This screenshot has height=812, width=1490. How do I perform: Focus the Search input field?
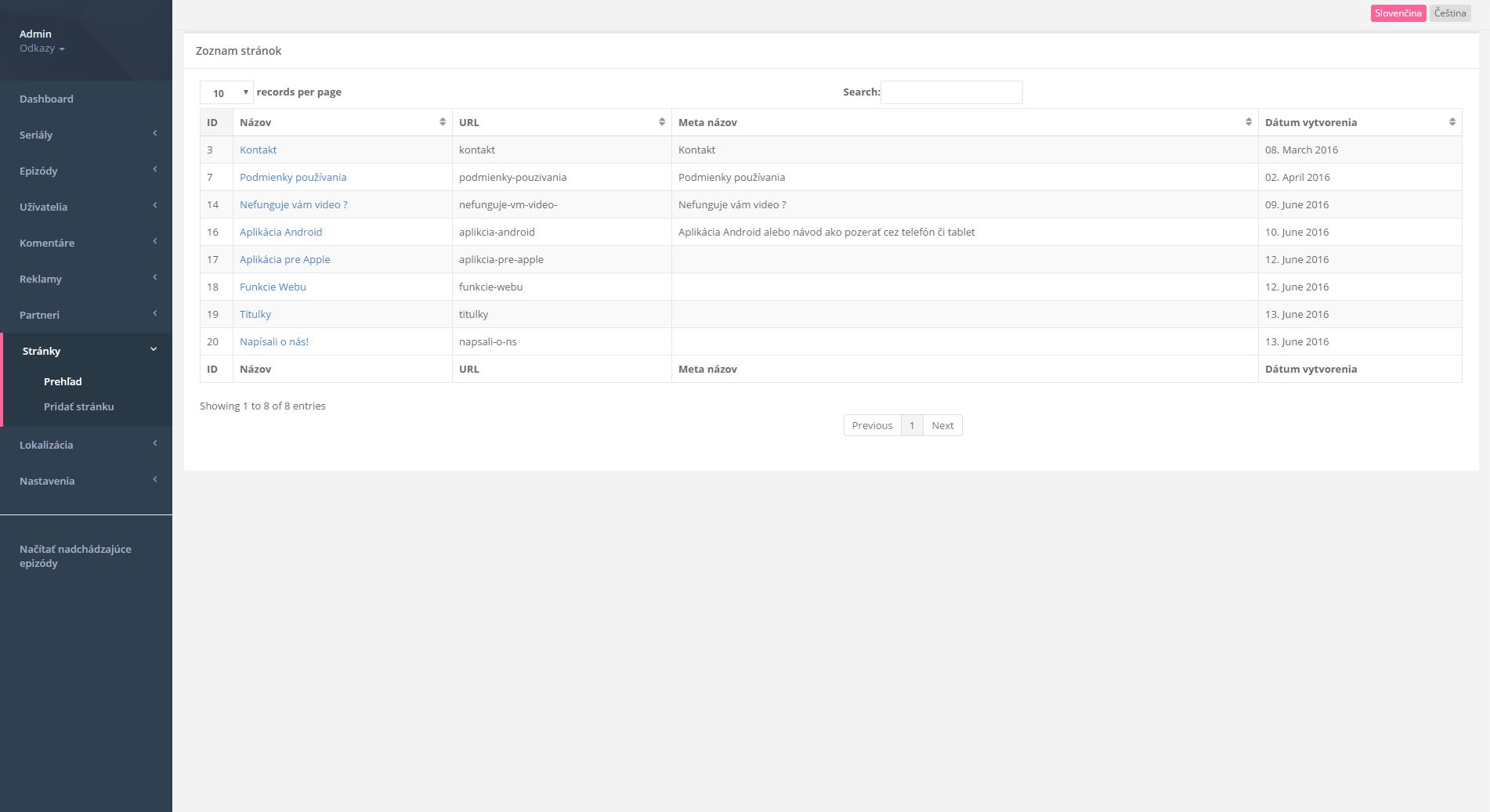click(x=952, y=92)
